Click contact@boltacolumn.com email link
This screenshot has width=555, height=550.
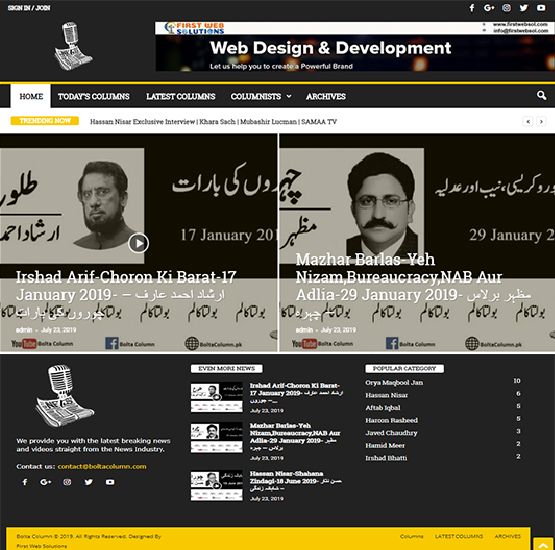[x=102, y=466]
